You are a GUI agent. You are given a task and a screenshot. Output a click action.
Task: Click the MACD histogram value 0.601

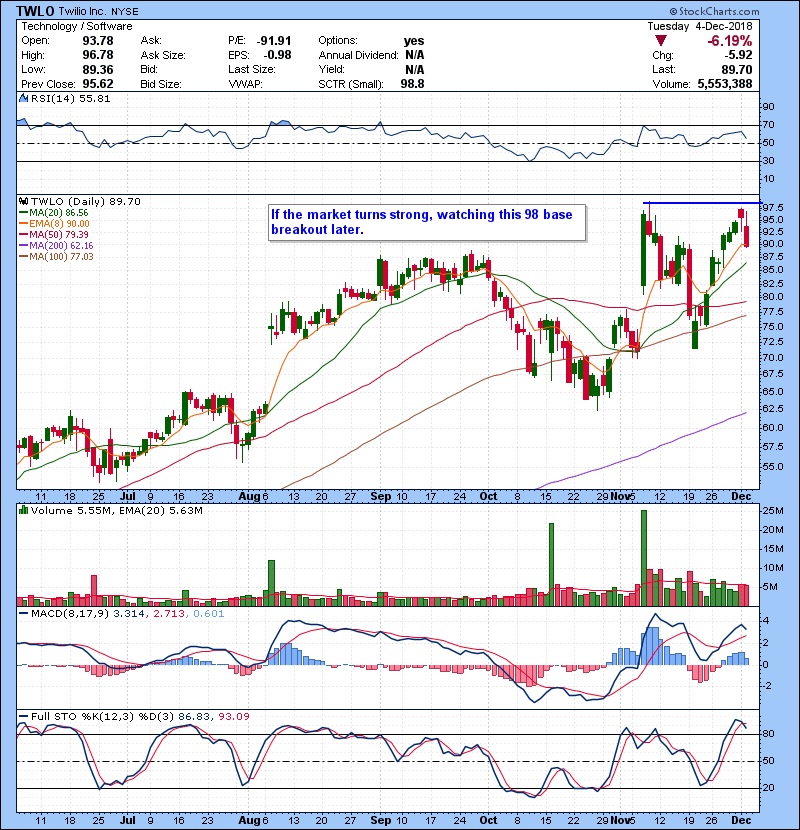tap(209, 614)
